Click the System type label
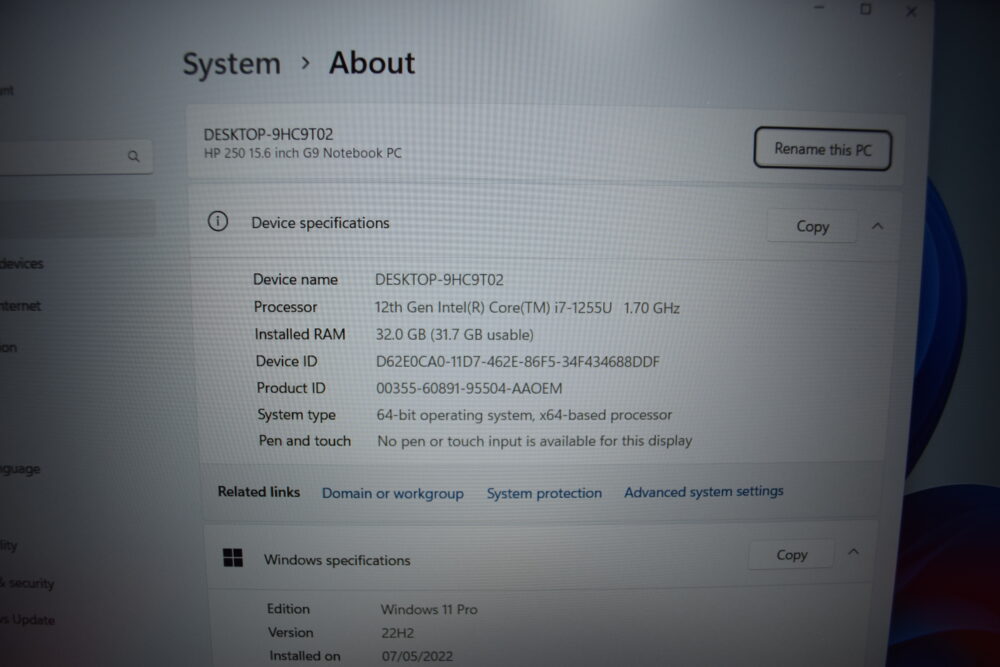Image resolution: width=1000 pixels, height=667 pixels. pos(297,415)
